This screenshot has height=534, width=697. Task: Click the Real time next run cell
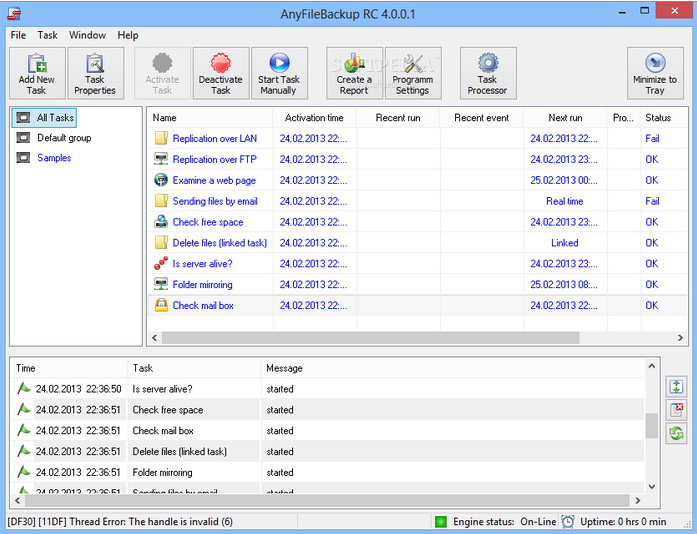click(x=565, y=201)
